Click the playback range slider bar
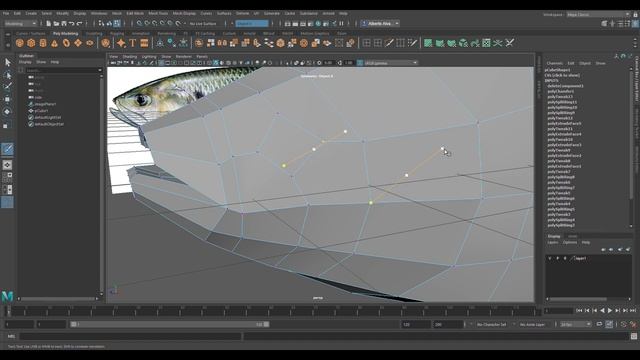640x360 pixels. 169,324
